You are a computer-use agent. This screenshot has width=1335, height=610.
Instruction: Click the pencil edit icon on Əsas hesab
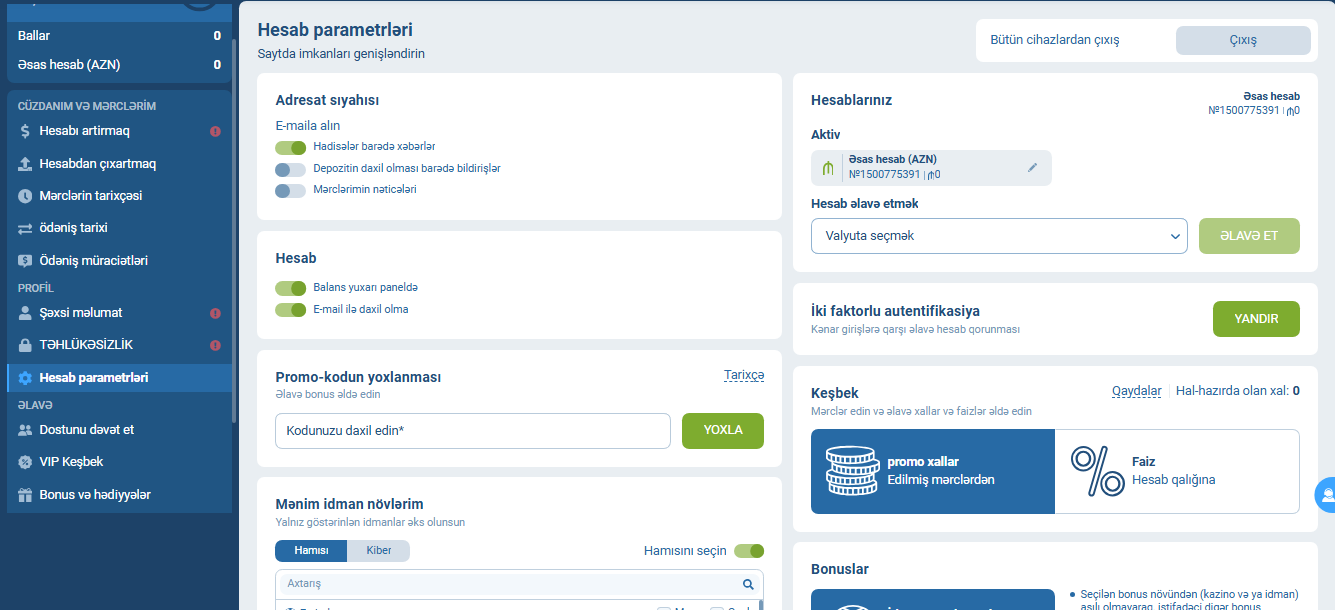tap(1032, 168)
